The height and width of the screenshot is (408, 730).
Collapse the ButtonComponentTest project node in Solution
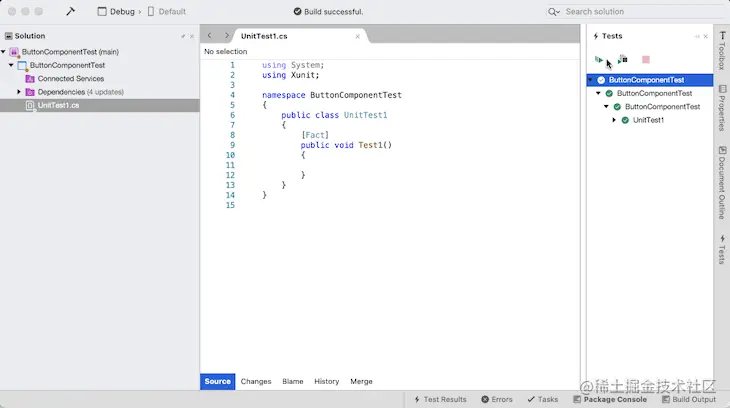(11, 65)
